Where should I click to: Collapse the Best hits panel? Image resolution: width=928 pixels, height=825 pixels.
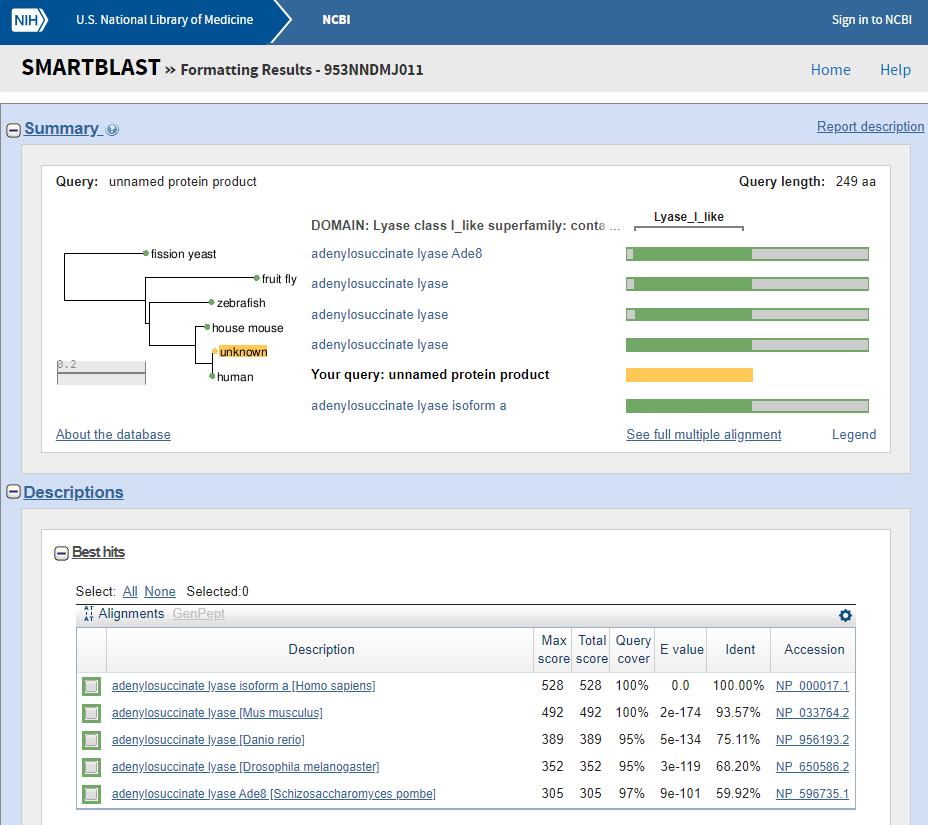click(x=62, y=553)
